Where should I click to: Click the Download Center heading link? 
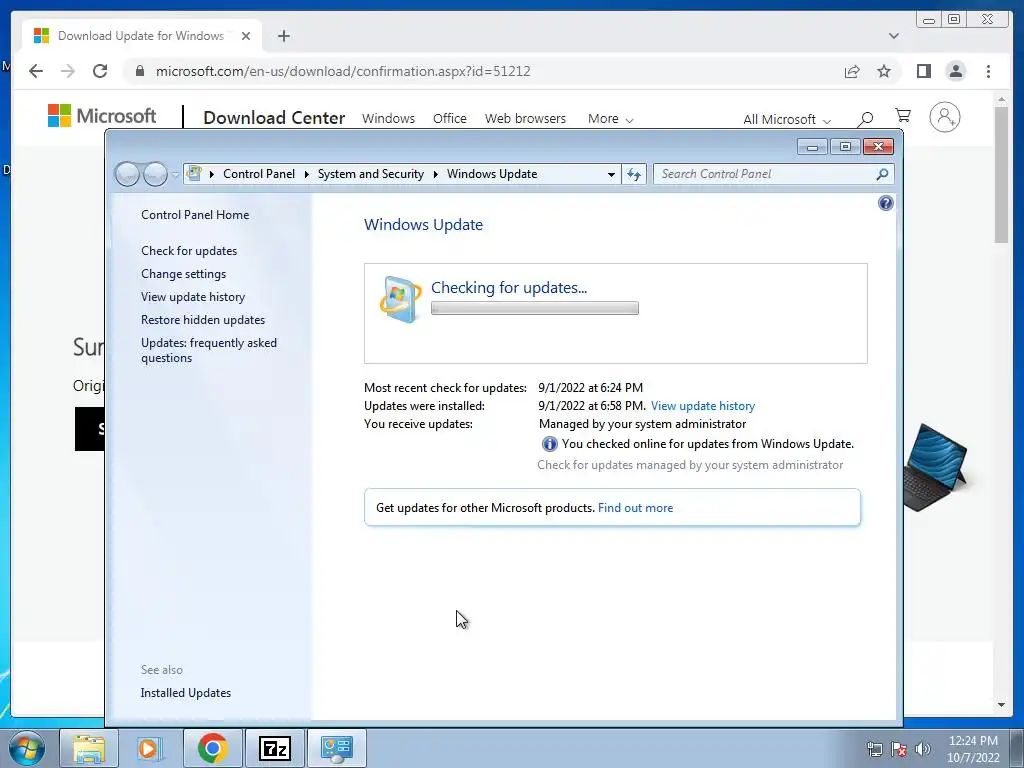pos(274,118)
